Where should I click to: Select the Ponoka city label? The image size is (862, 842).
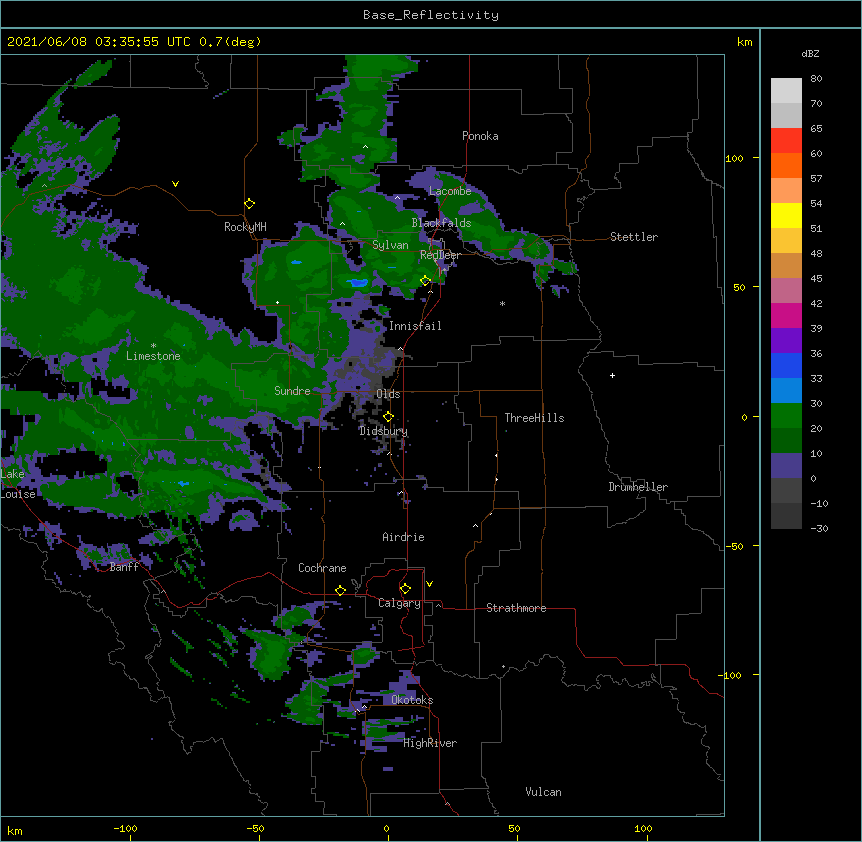[480, 136]
